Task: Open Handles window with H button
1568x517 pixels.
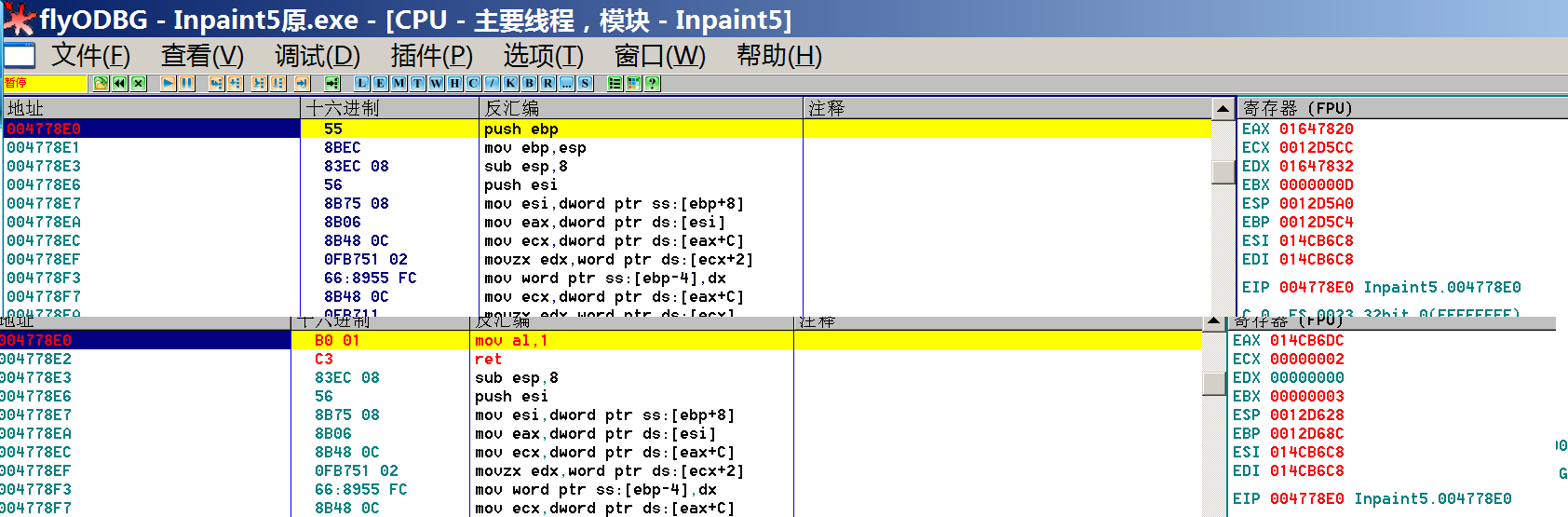Action: coord(454,83)
